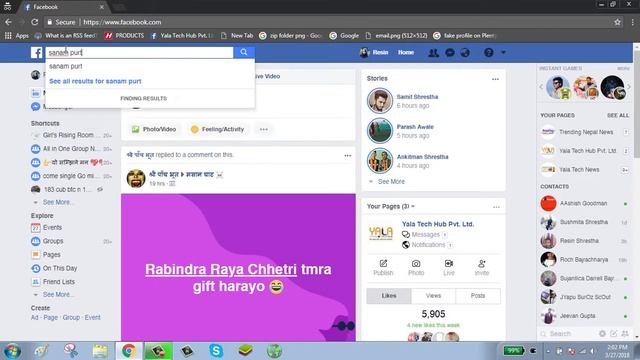640x360 pixels.
Task: Open Stories options ellipsis menu
Action: click(x=495, y=79)
